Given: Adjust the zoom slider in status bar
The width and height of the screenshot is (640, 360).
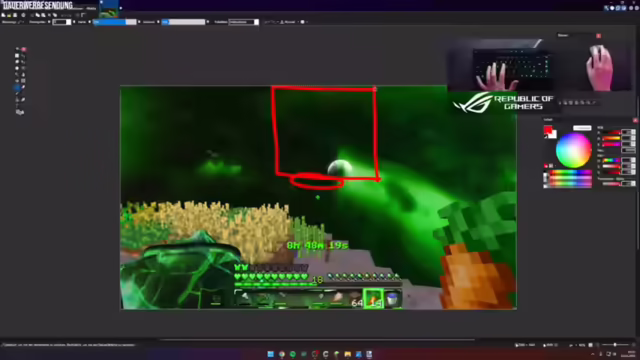Looking at the screenshot, I should pos(615,345).
